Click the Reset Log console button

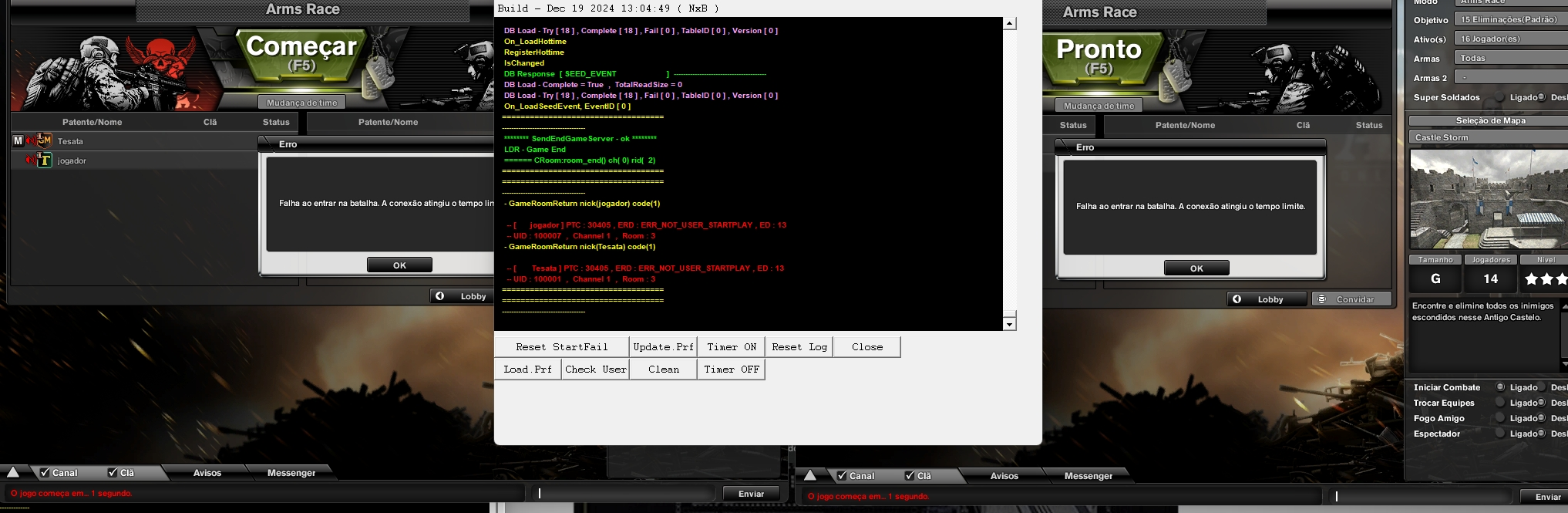[799, 347]
